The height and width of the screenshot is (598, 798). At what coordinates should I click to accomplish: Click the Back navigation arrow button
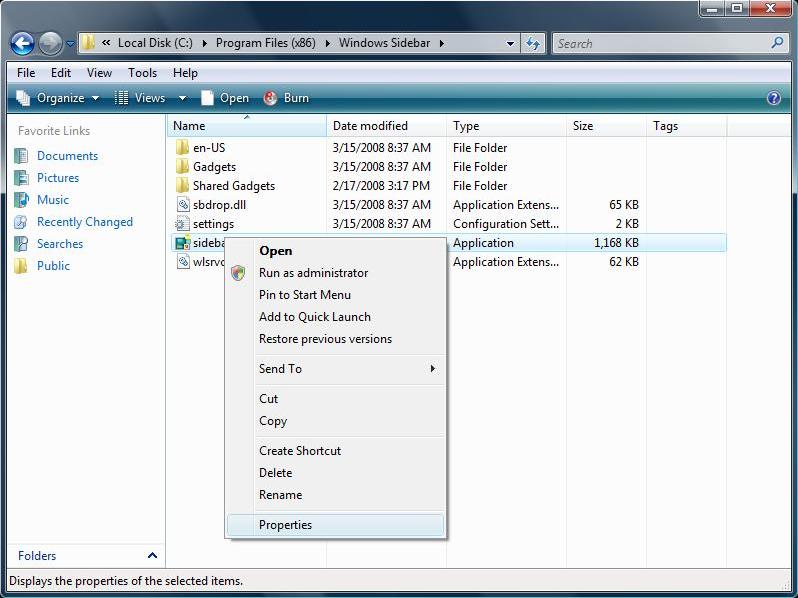(x=22, y=44)
